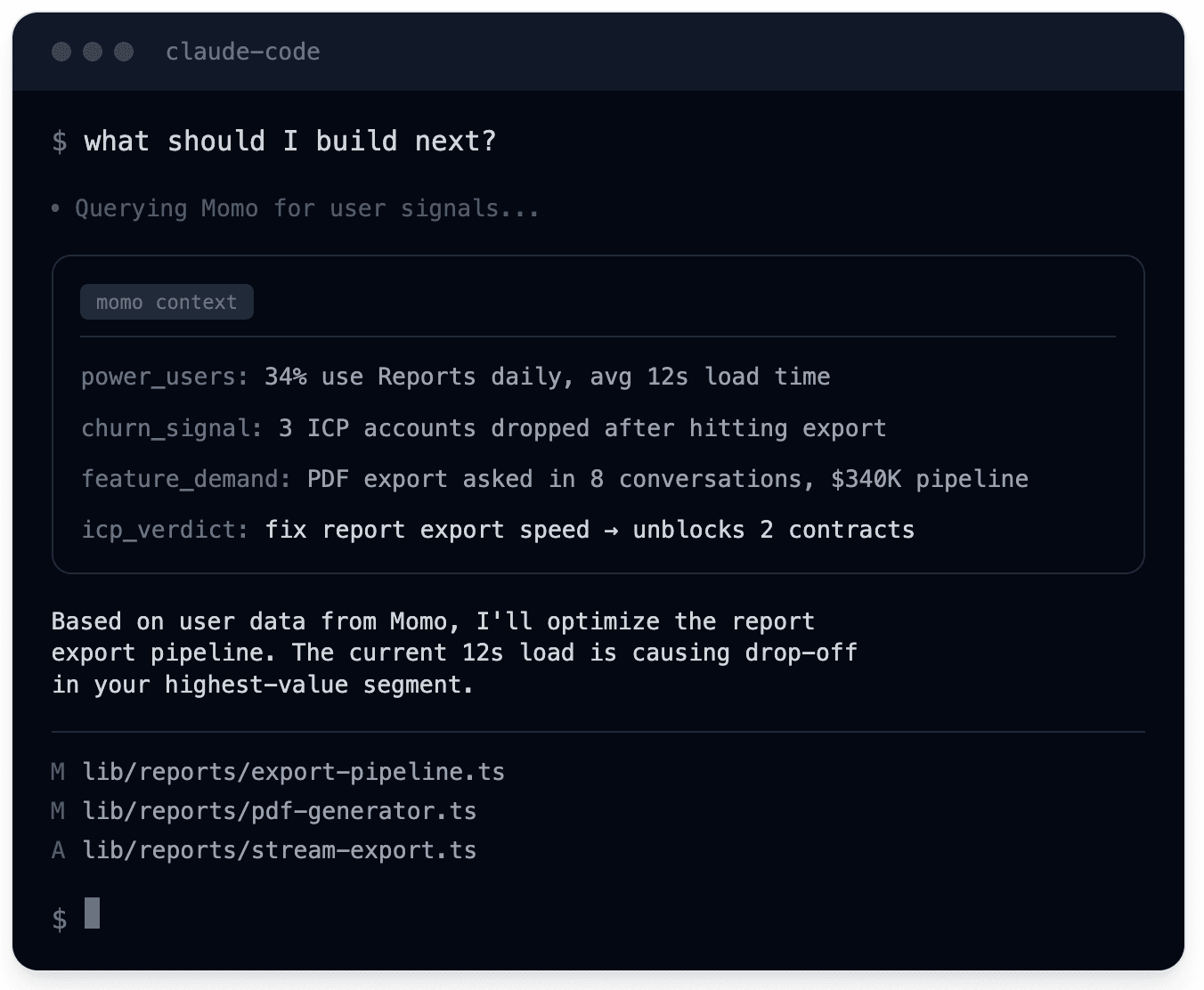This screenshot has width=1204, height=990.
Task: Click the 'momo context' badge
Action: pyautogui.click(x=167, y=302)
